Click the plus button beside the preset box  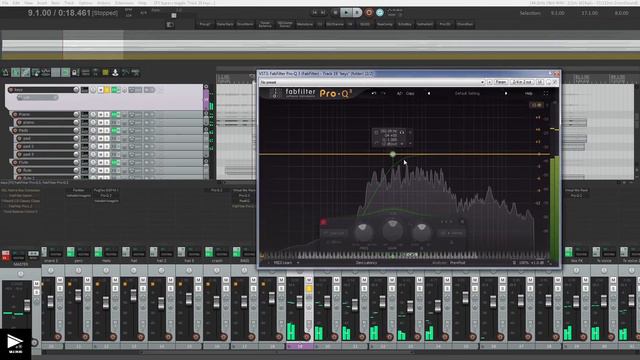(489, 82)
